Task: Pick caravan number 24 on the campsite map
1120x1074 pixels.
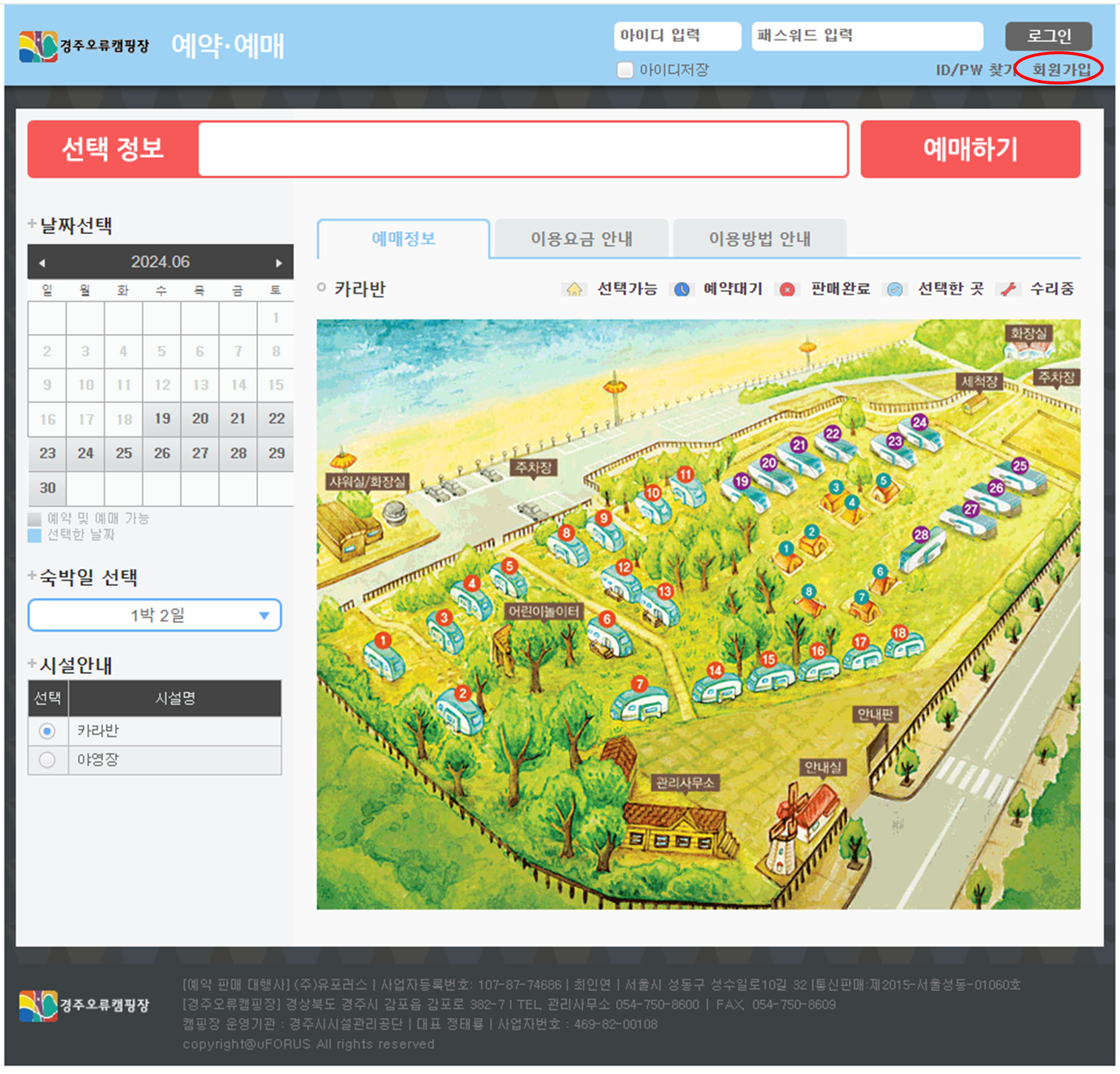Action: [919, 422]
